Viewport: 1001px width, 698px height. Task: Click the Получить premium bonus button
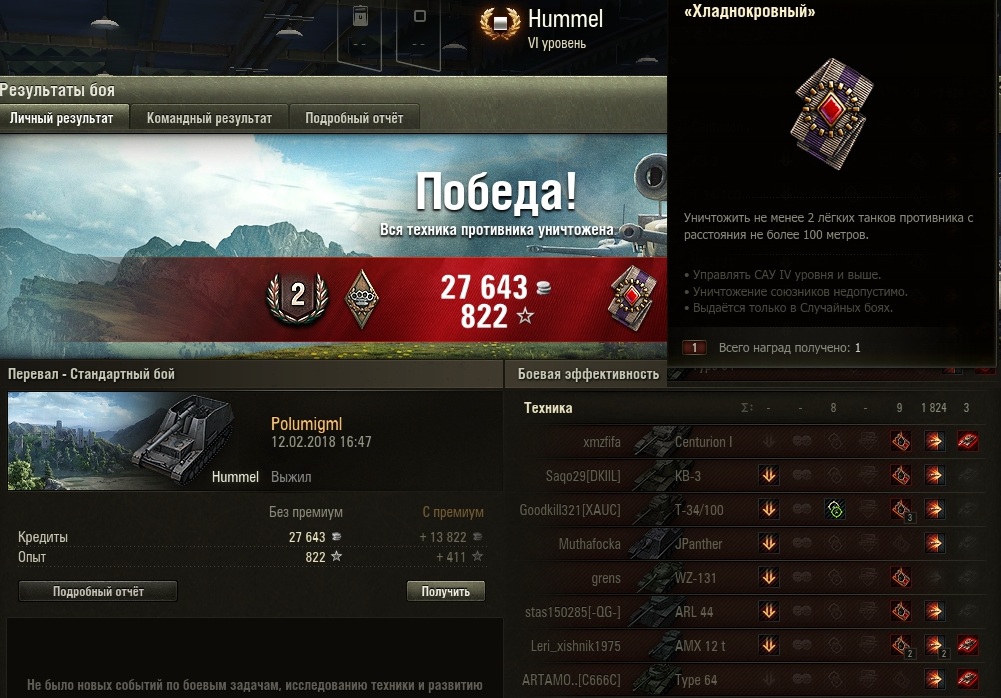pyautogui.click(x=446, y=591)
